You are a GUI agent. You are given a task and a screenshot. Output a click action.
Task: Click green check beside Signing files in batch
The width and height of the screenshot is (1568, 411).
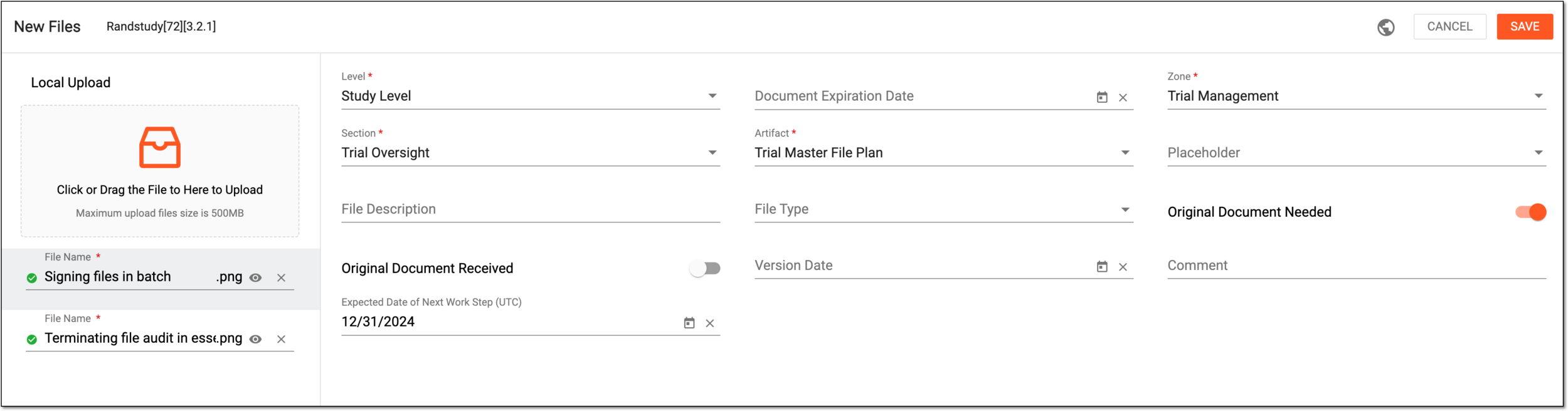32,278
